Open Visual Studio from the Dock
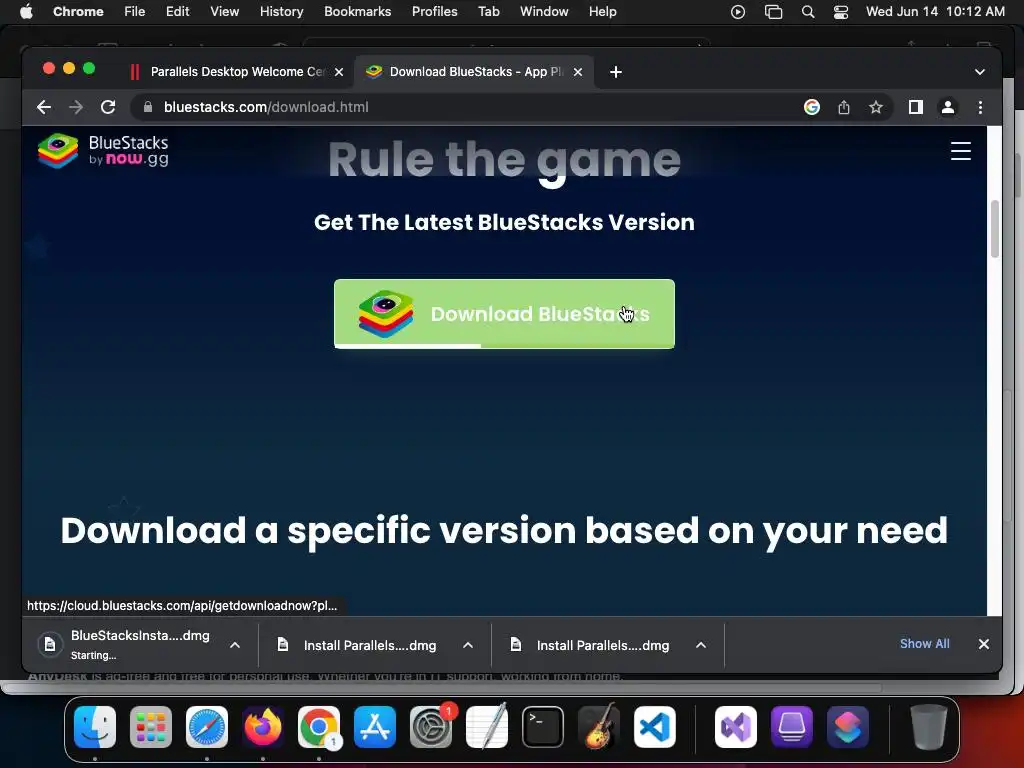The height and width of the screenshot is (768, 1024). (x=736, y=727)
